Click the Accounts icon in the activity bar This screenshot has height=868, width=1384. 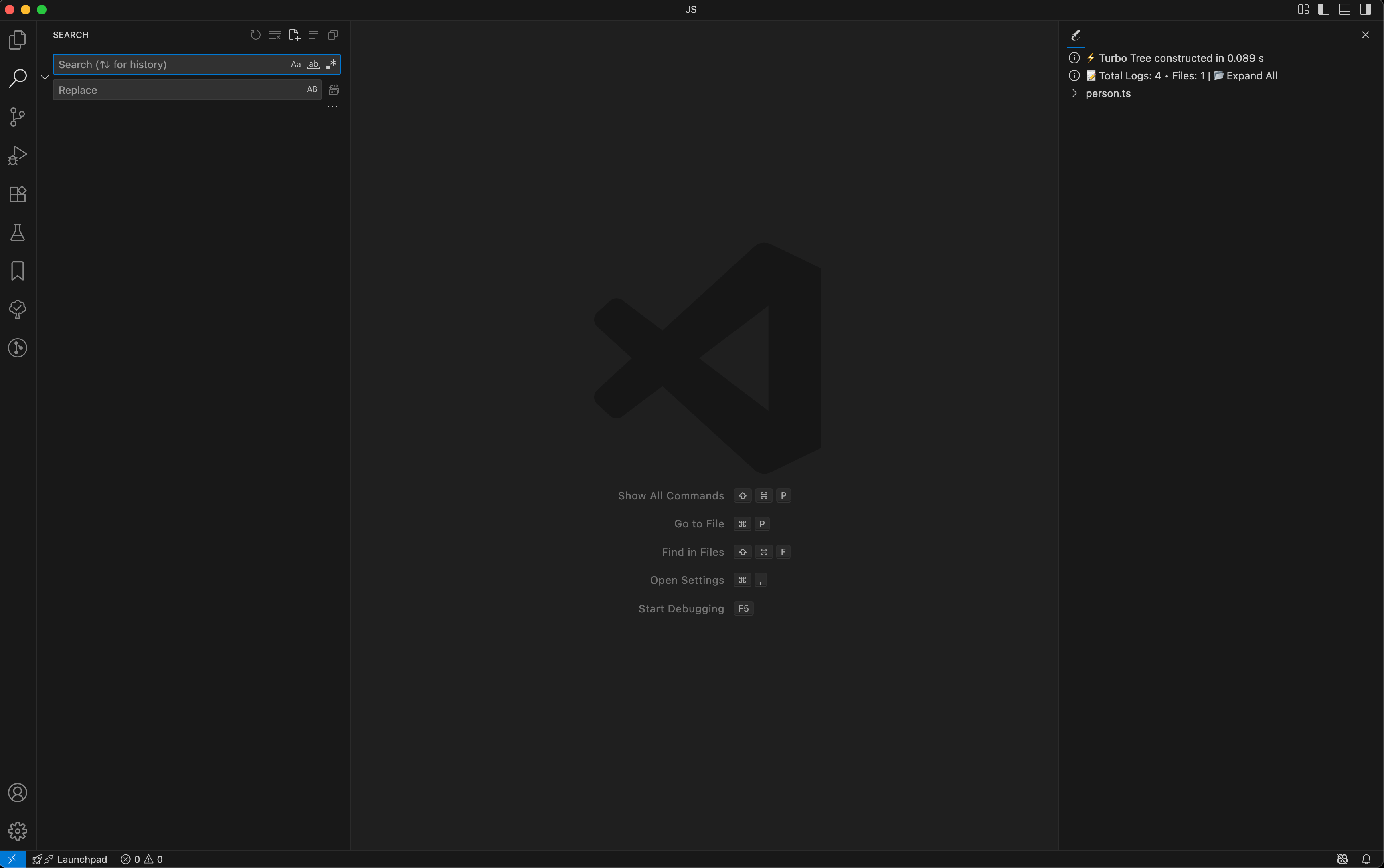(x=17, y=792)
